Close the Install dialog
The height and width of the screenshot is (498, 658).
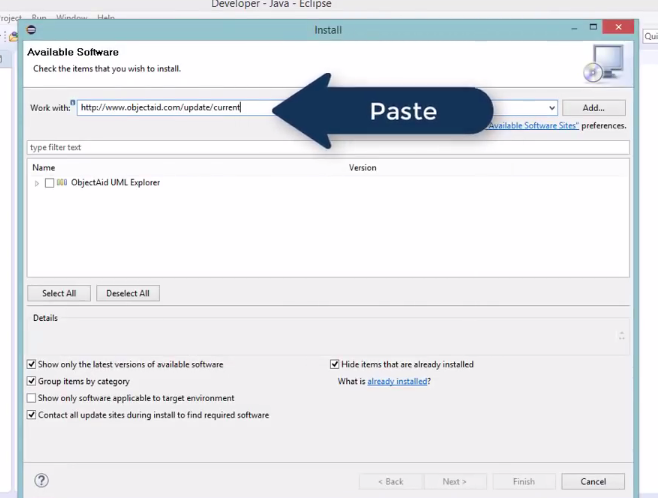coord(618,27)
